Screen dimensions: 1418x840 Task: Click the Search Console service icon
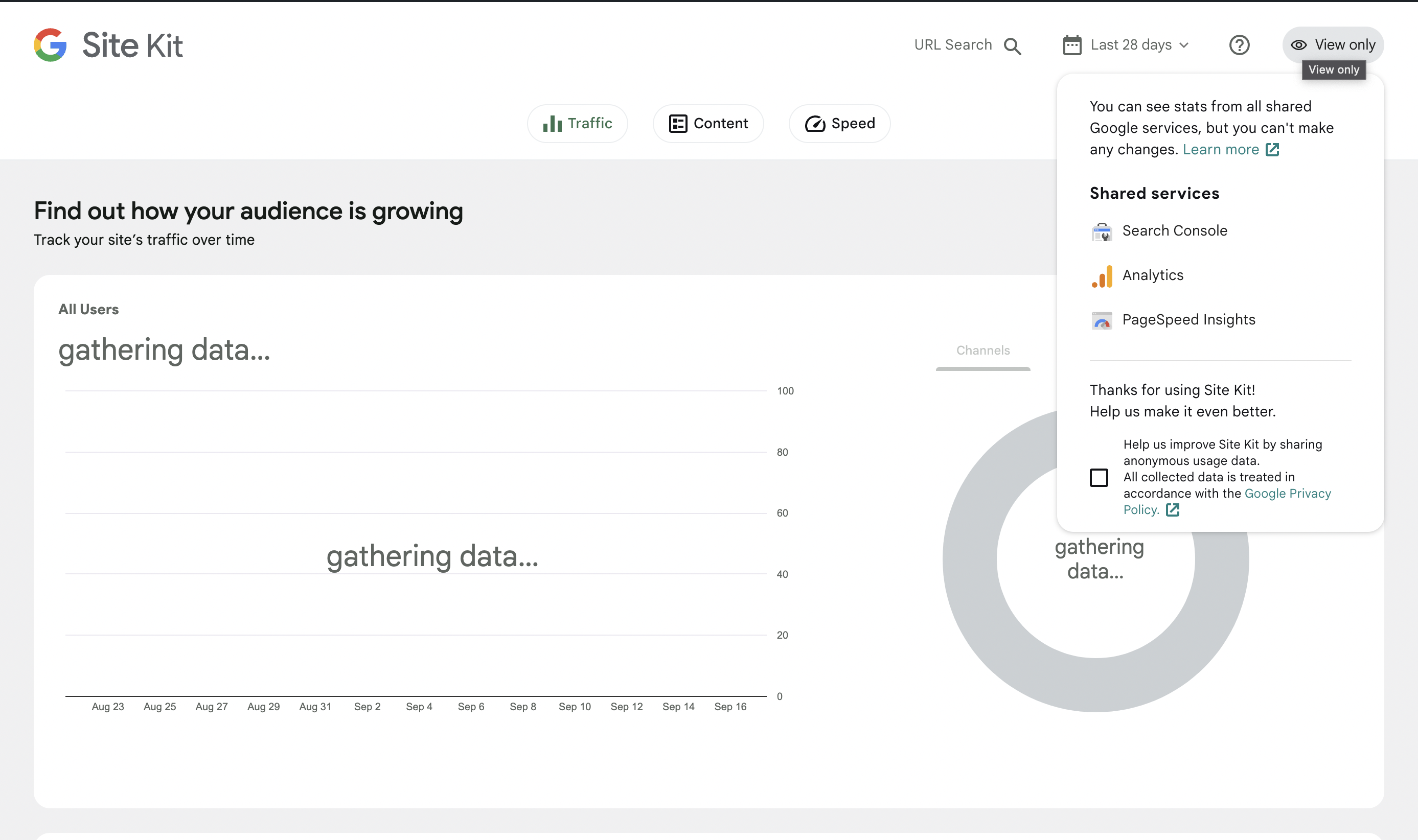tap(1102, 231)
